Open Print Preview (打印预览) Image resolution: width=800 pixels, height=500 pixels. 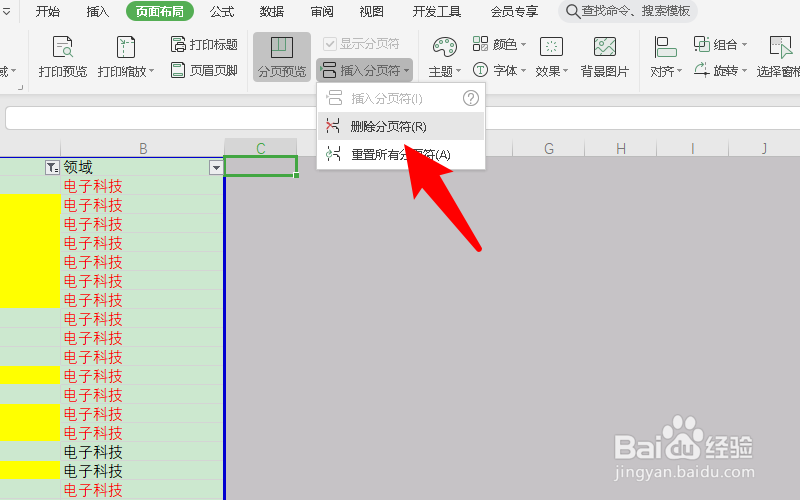pos(63,57)
